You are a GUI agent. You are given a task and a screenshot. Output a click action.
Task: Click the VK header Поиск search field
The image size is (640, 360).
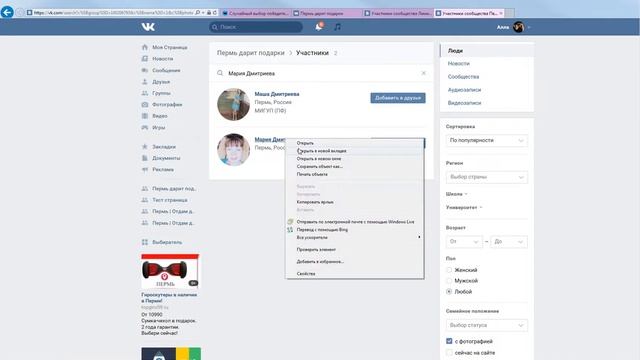256,27
